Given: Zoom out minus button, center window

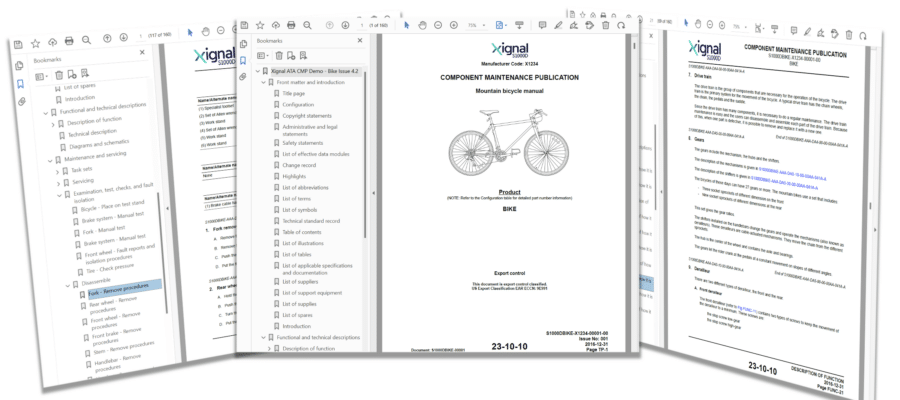Looking at the screenshot, I should pos(438,25).
